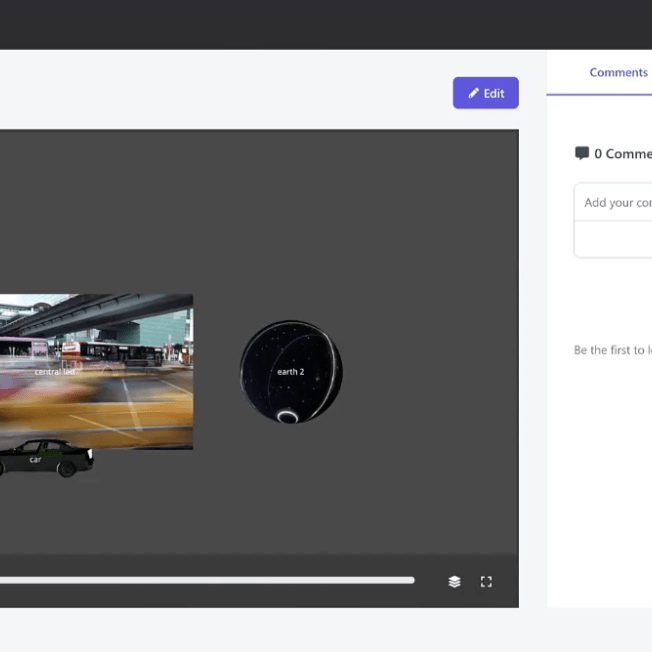
Task: Select the "central led" label
Action: point(54,372)
